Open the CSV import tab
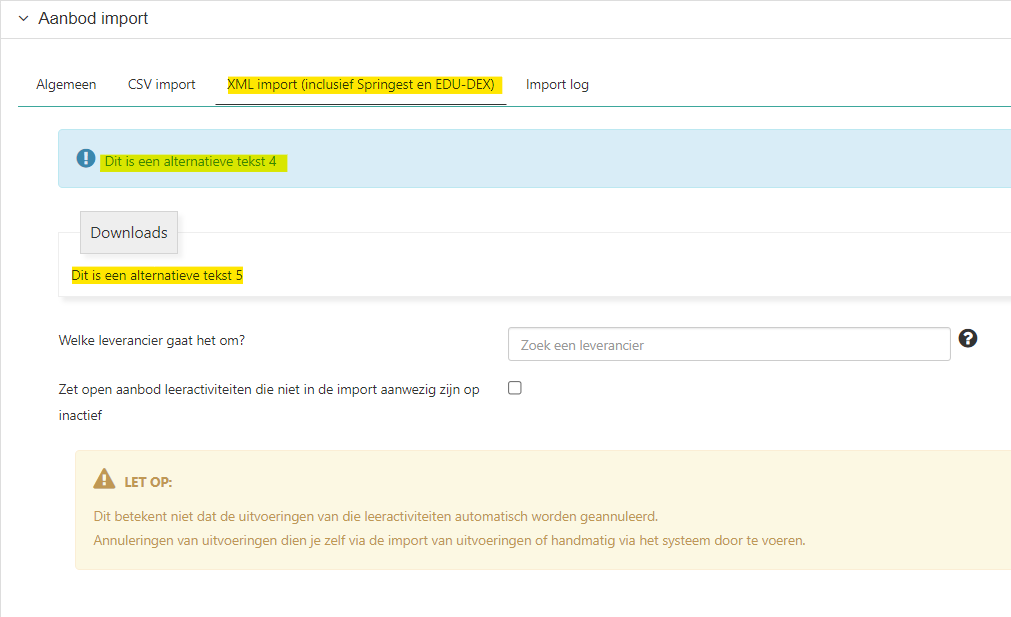Screen dimensions: 1011x617 (x=161, y=85)
